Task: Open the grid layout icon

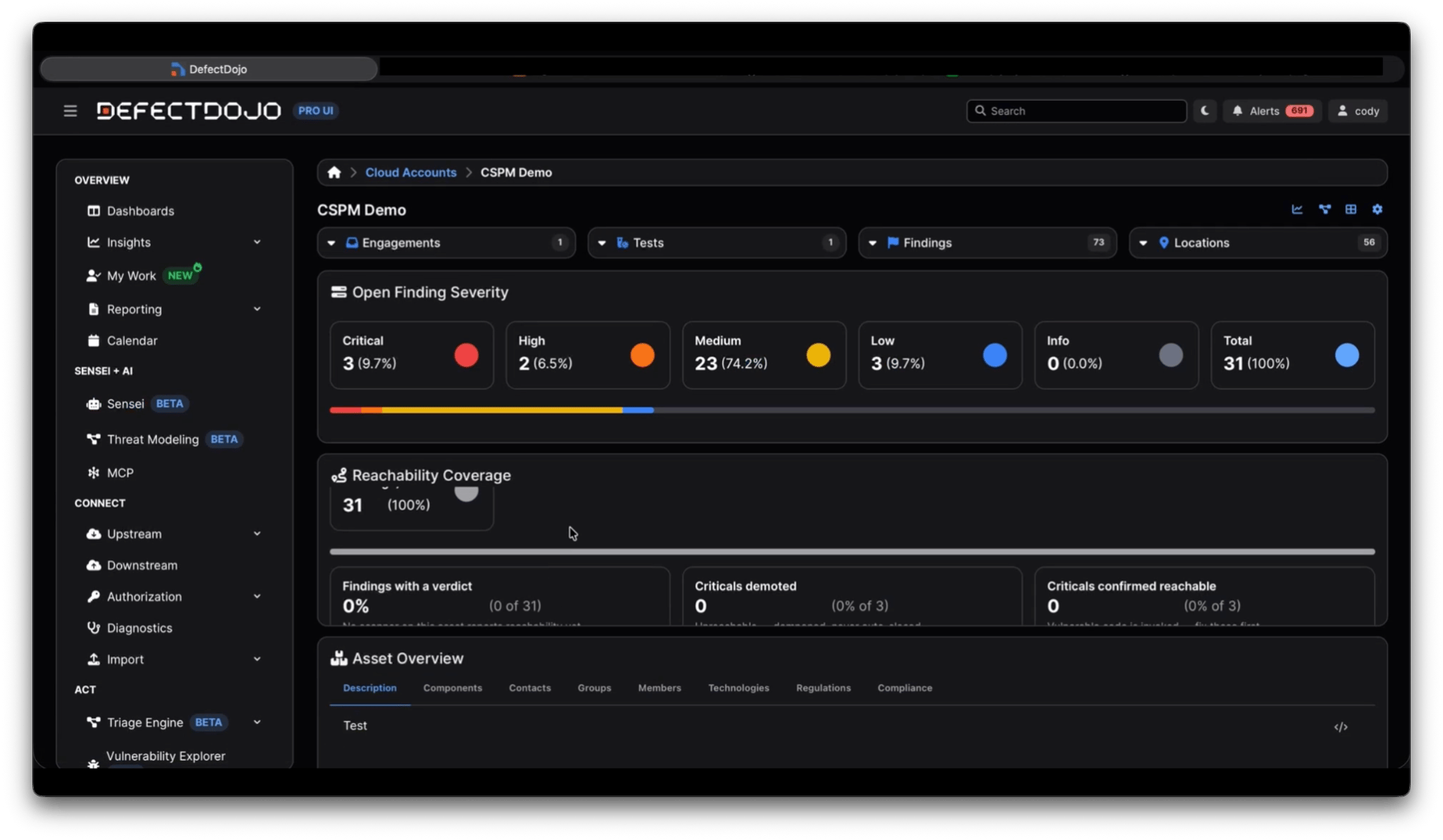Action: point(1351,209)
